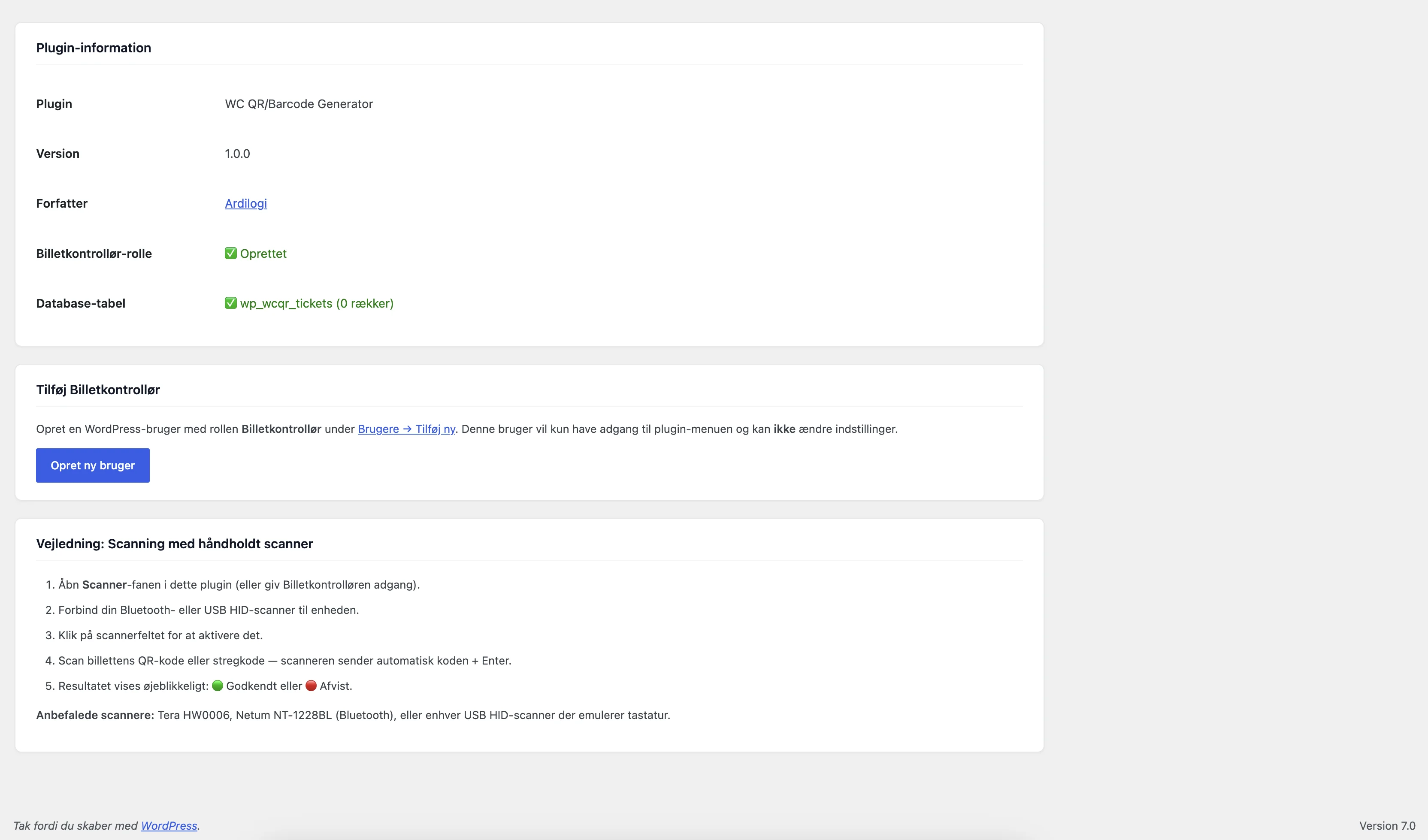Click the green circle before Godkendt
The height and width of the screenshot is (840, 1428).
click(x=218, y=686)
